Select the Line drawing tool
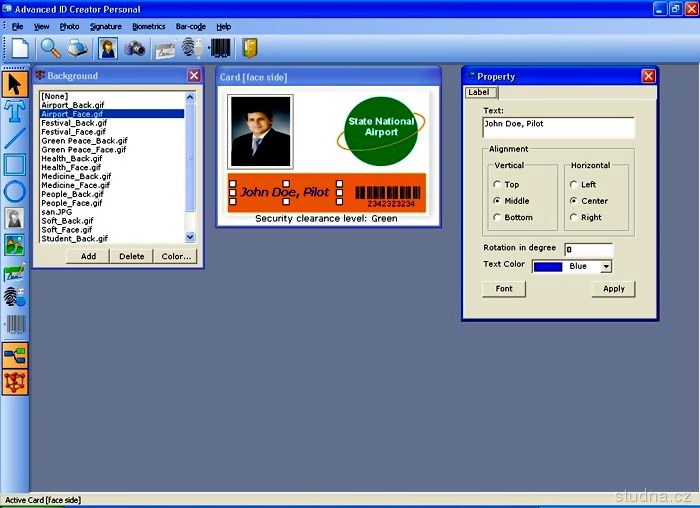The image size is (700, 508). (x=15, y=137)
